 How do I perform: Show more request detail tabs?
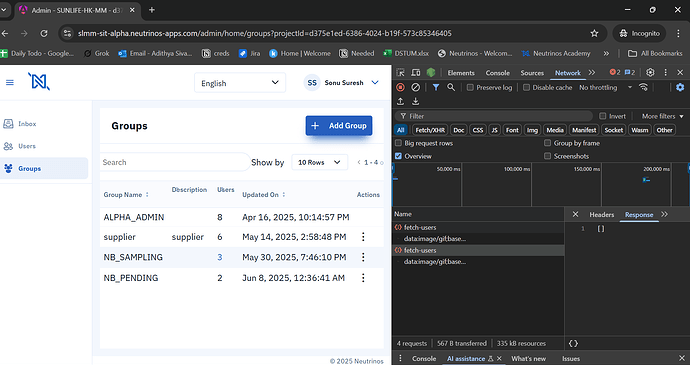click(x=664, y=214)
